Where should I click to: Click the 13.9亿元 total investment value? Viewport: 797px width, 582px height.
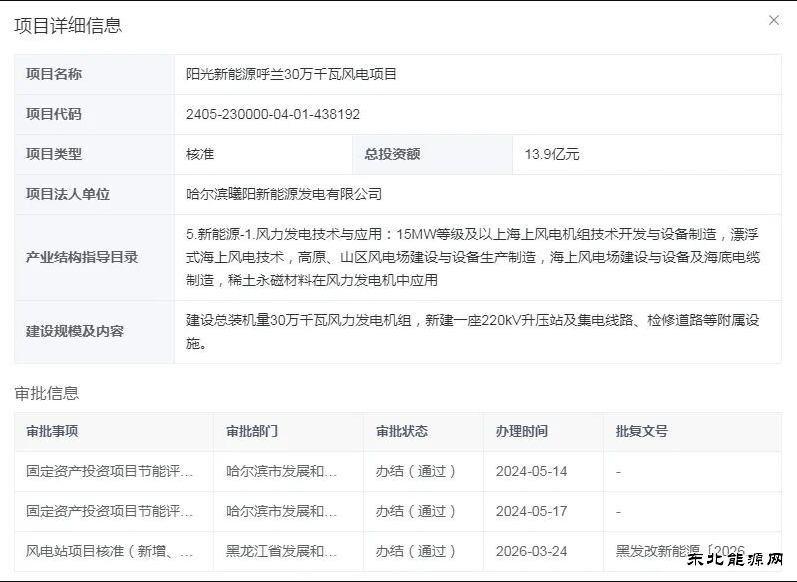point(552,154)
